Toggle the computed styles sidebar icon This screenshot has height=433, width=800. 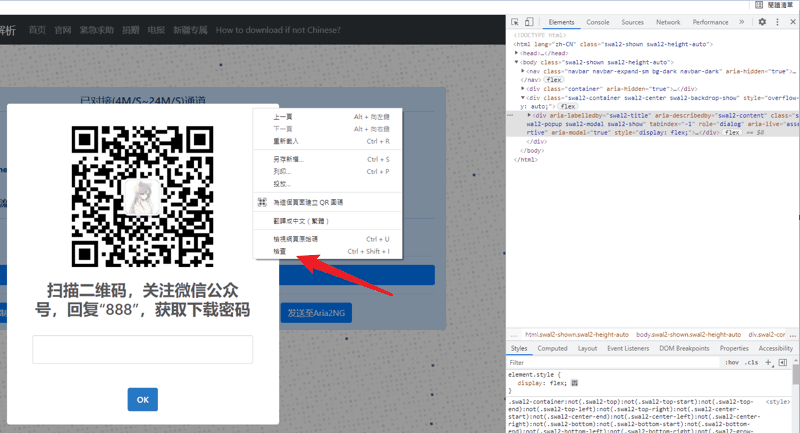[x=783, y=363]
